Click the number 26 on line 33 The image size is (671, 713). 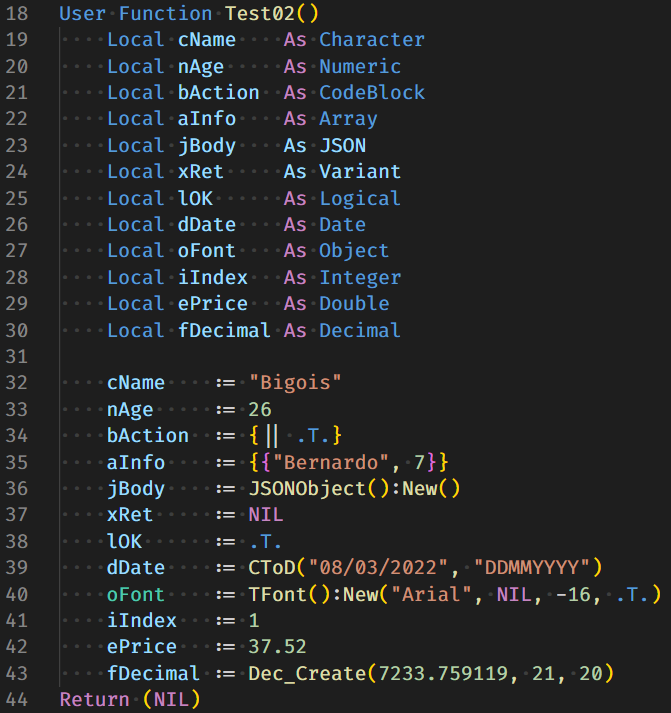pos(260,409)
